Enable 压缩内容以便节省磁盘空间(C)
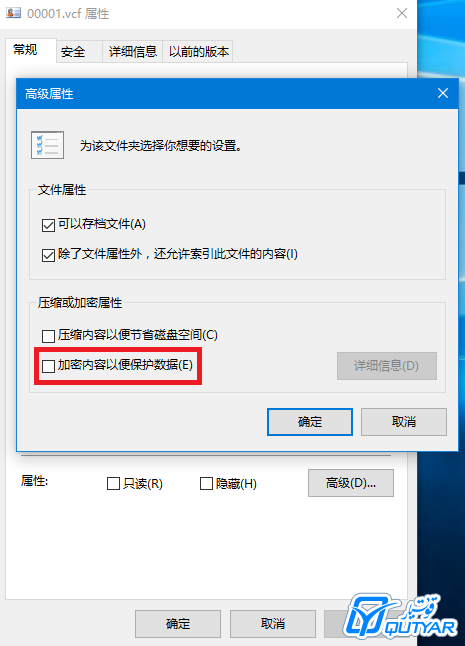Screen dimensions: 465x646 pyautogui.click(x=48, y=336)
